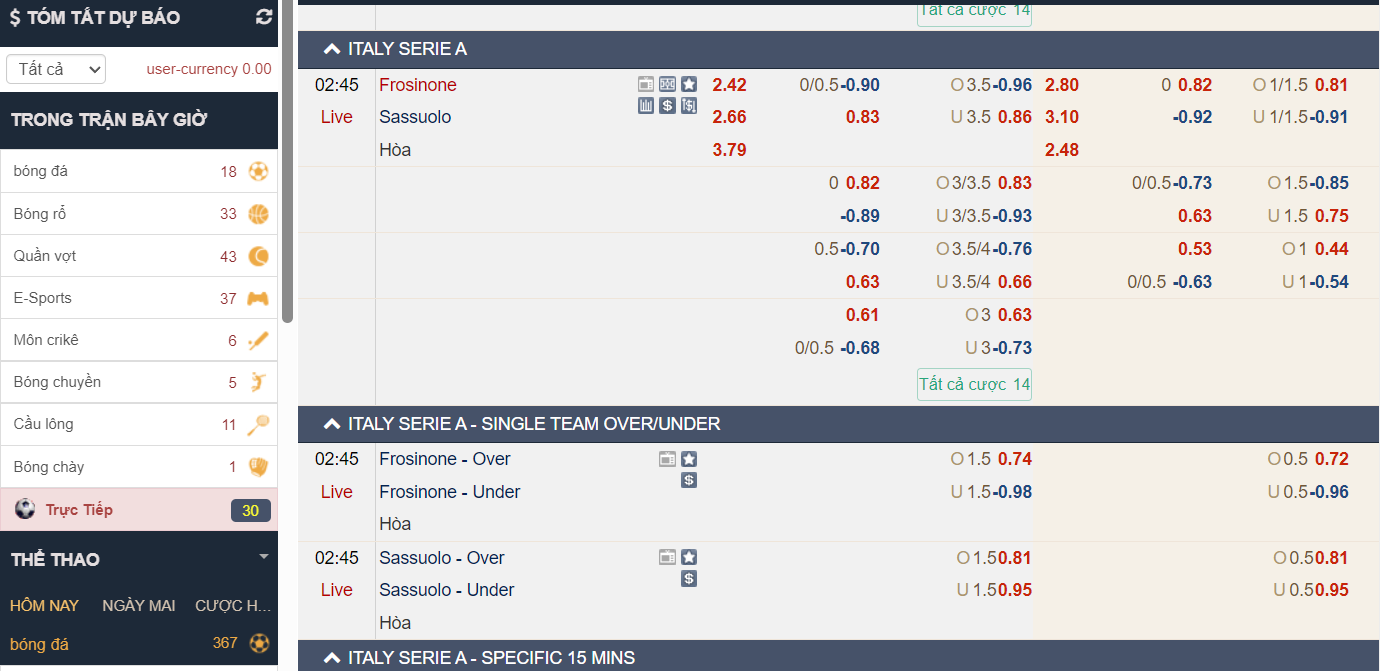This screenshot has width=1380, height=671.
Task: Favorite the Frosinone Over/Under market star
Action: 689,459
